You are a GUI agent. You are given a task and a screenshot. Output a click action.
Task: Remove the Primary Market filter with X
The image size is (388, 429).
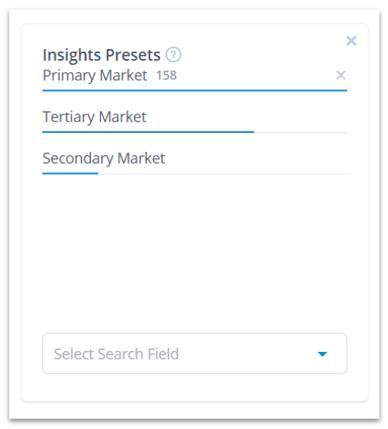pyautogui.click(x=341, y=75)
